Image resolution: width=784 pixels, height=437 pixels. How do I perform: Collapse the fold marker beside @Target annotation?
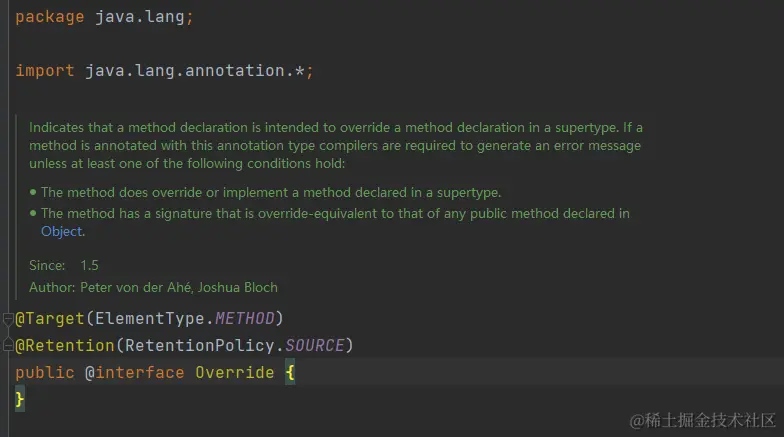[x=8, y=318]
